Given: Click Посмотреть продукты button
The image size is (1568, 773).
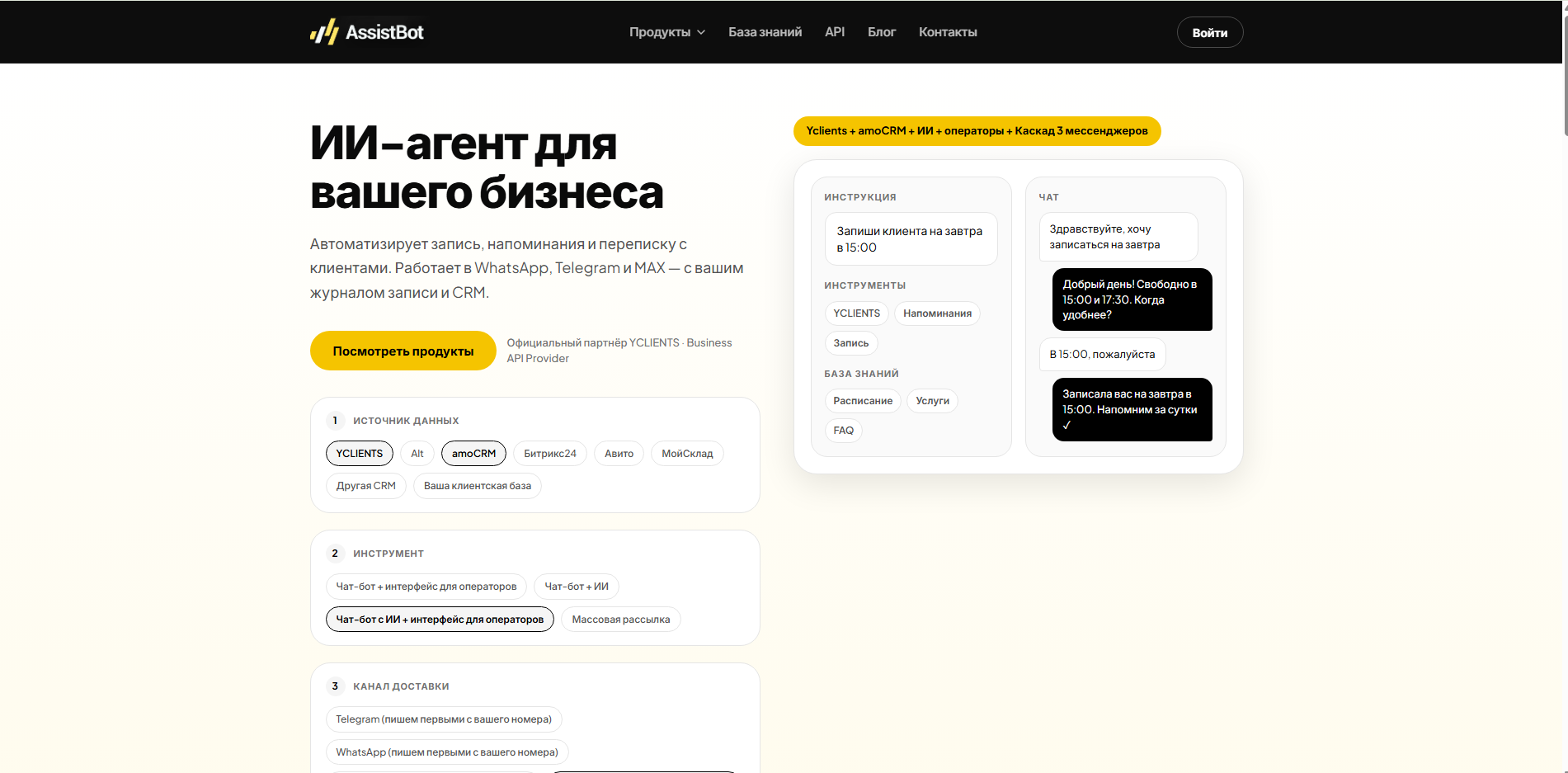Looking at the screenshot, I should point(403,351).
